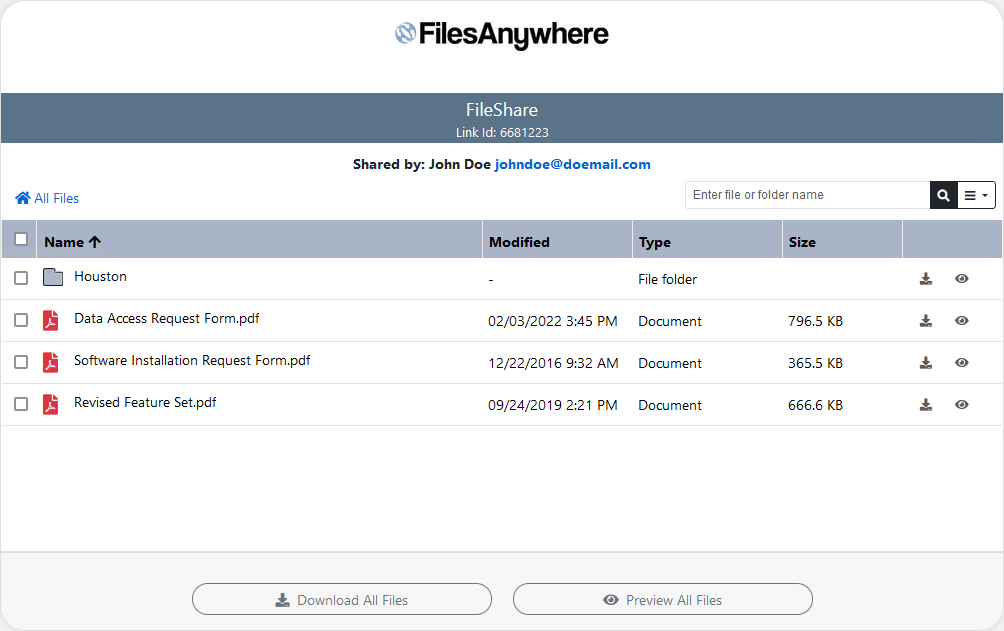This screenshot has width=1004, height=631.
Task: Preview Data Access Request Form.pdf via eye icon
Action: click(962, 321)
